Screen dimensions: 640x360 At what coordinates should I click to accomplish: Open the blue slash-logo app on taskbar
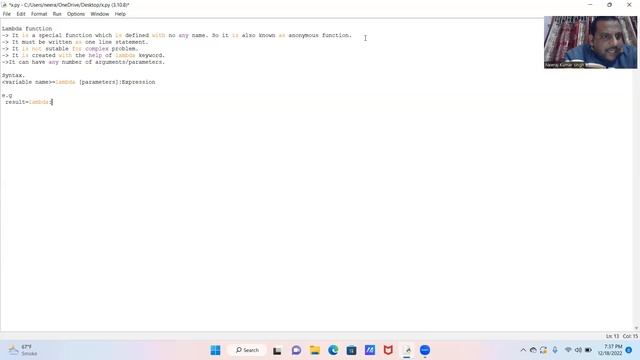click(x=370, y=350)
